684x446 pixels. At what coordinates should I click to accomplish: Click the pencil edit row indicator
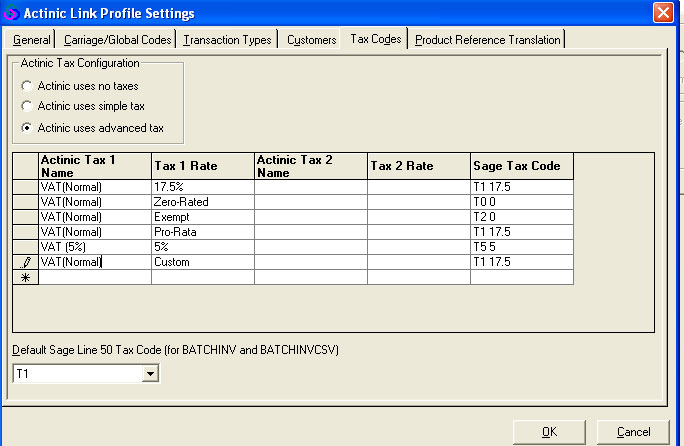pos(25,262)
